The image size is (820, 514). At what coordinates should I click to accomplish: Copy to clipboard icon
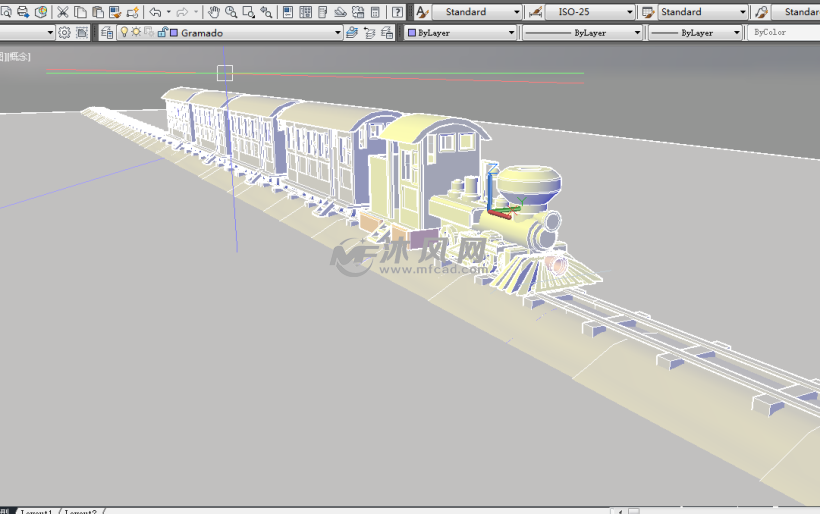[x=80, y=12]
